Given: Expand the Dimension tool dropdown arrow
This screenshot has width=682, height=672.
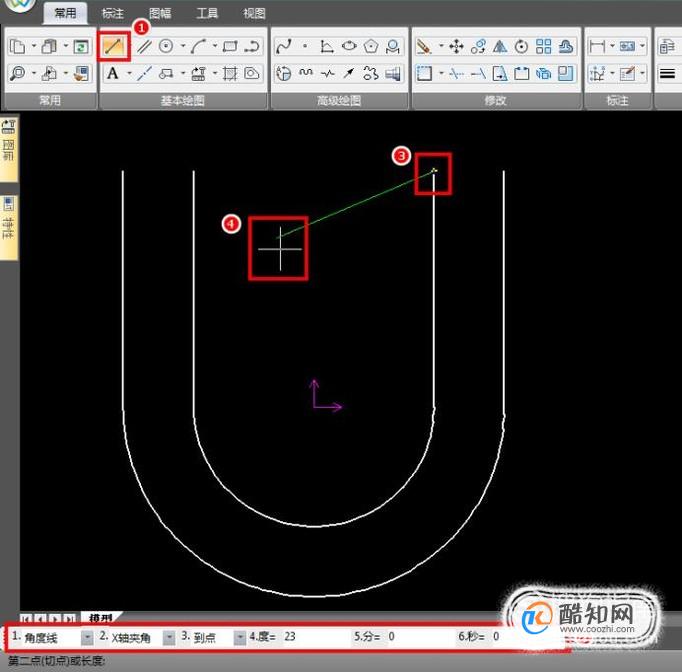Looking at the screenshot, I should (612, 46).
